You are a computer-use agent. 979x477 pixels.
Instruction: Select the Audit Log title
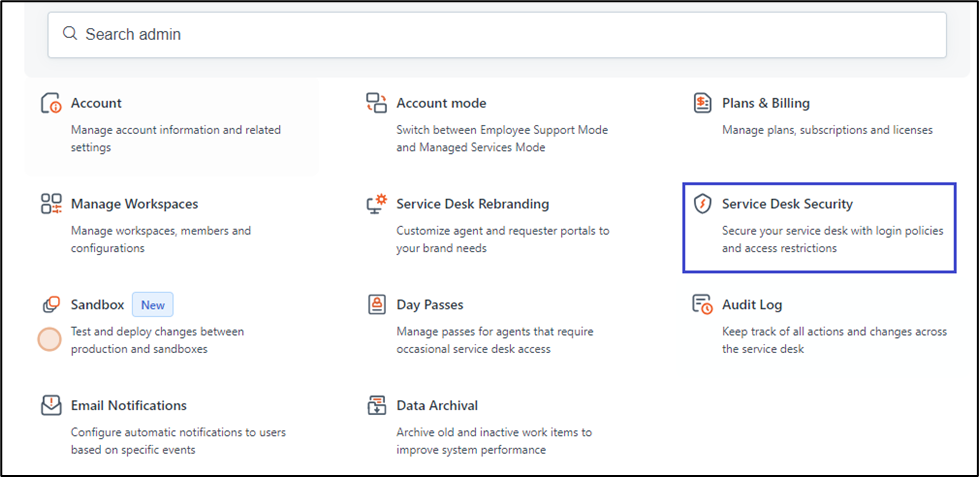click(x=752, y=305)
